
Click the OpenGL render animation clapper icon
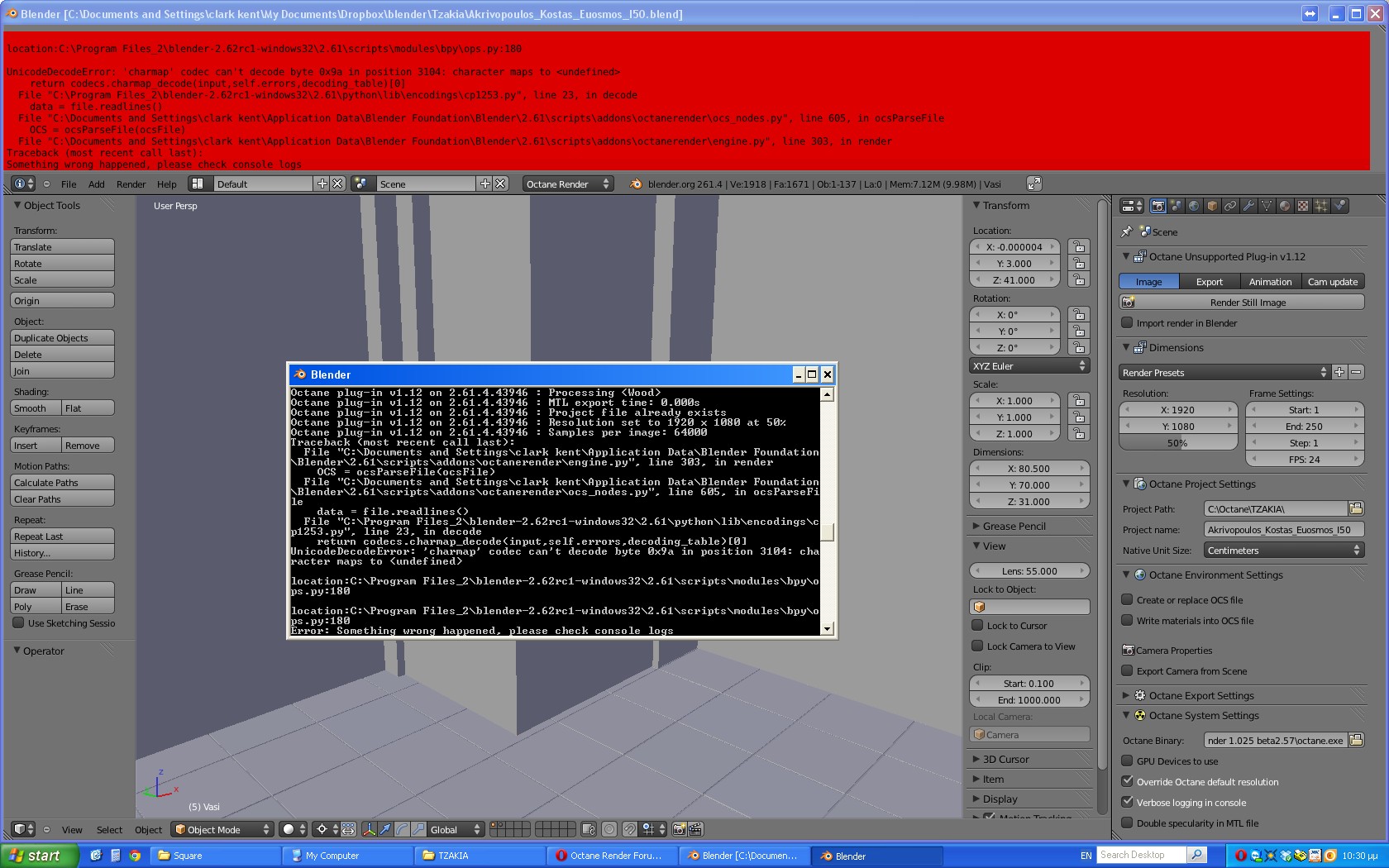[695, 829]
